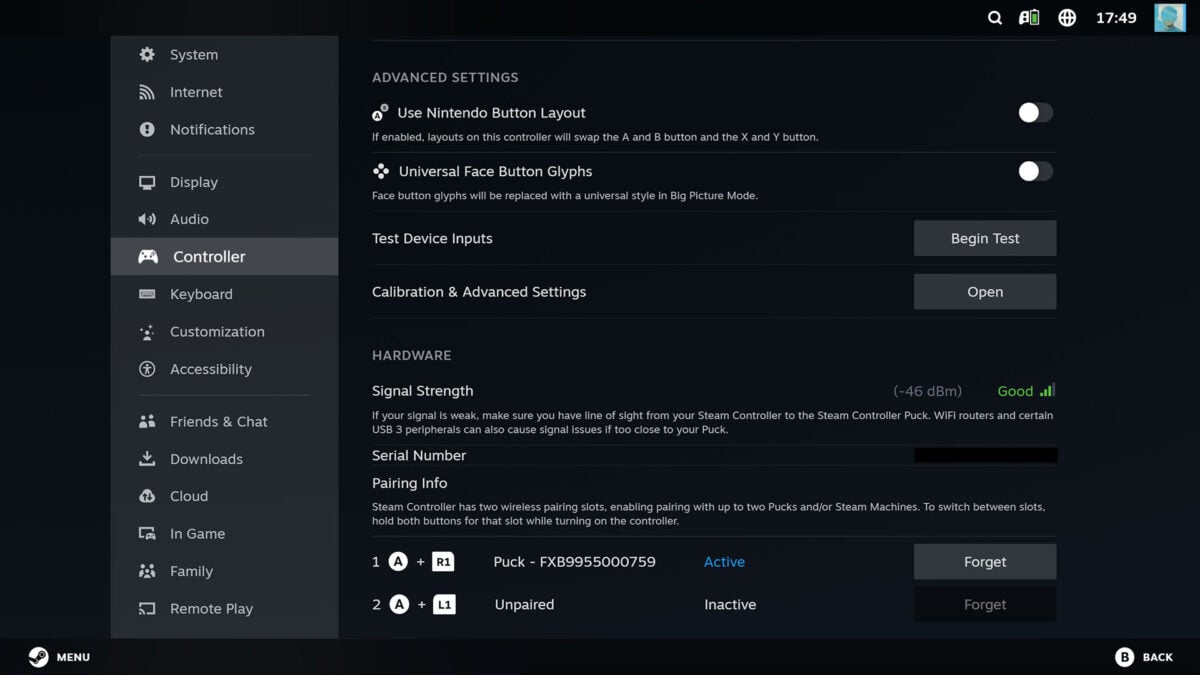The height and width of the screenshot is (675, 1200).
Task: Select the Downloads arrow icon in sidebar
Action: [147, 459]
